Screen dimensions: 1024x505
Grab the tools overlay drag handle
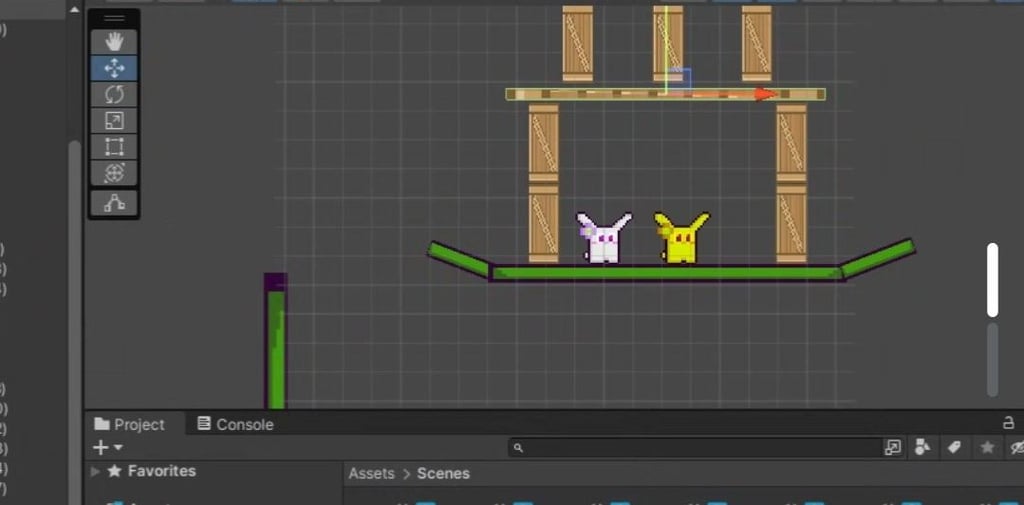[114, 18]
